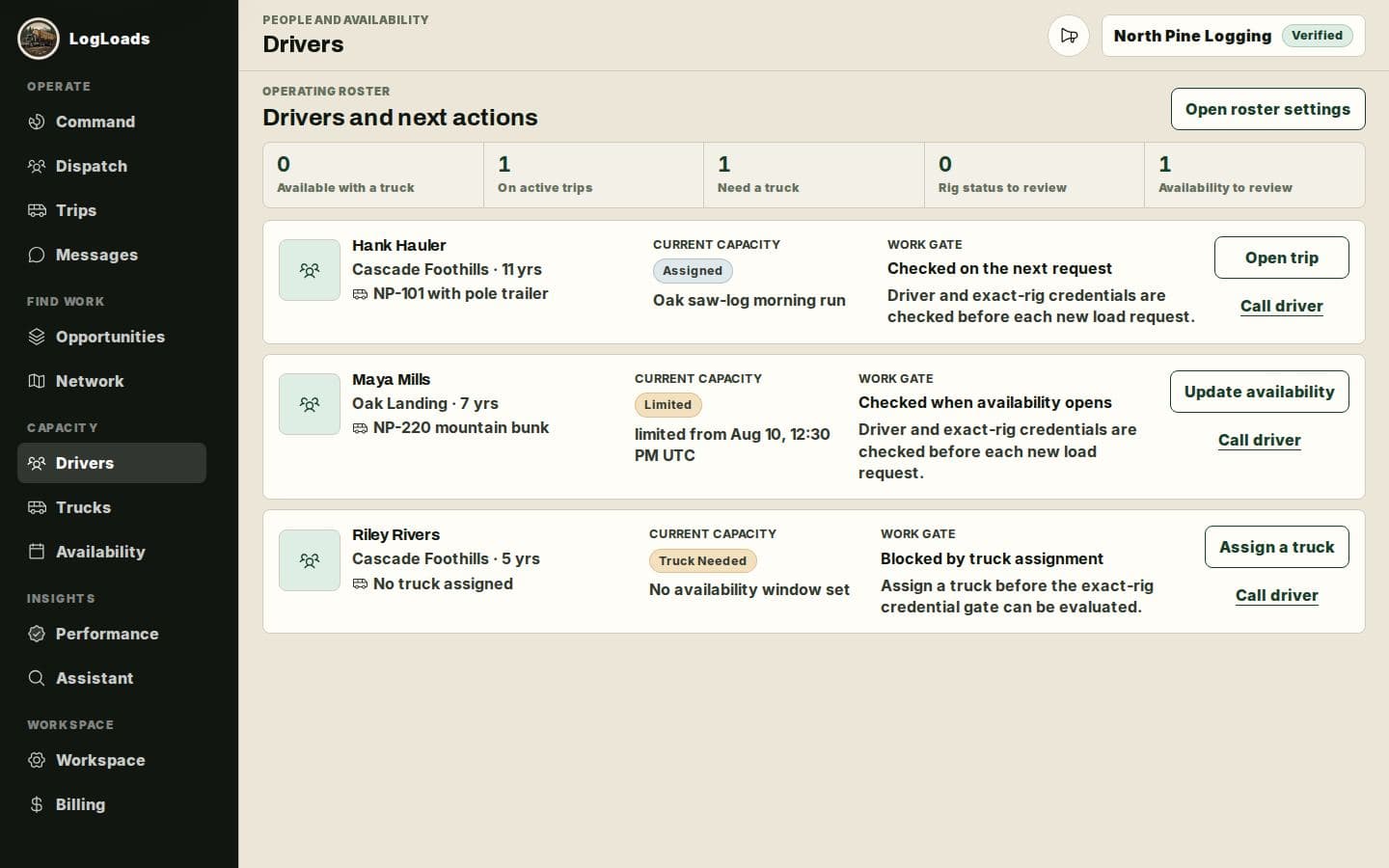Click the Command sidebar icon
Screen dimensions: 1389x868
point(37,122)
